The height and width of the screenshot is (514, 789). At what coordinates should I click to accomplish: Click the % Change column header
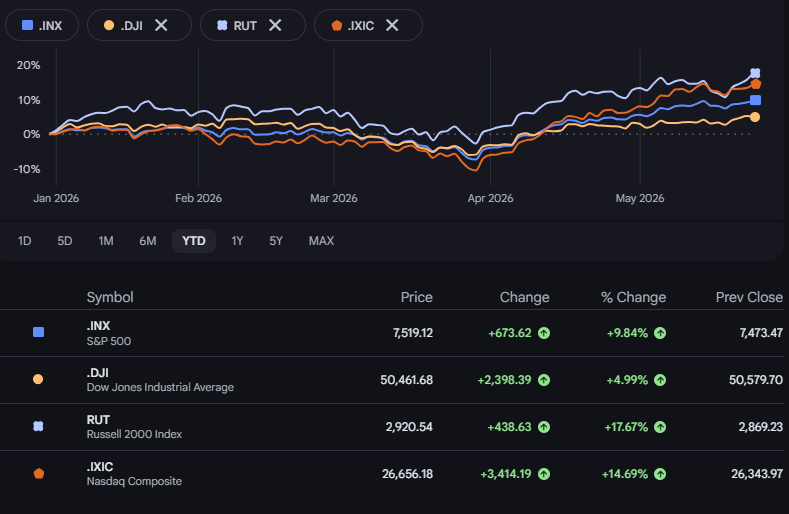(x=634, y=297)
